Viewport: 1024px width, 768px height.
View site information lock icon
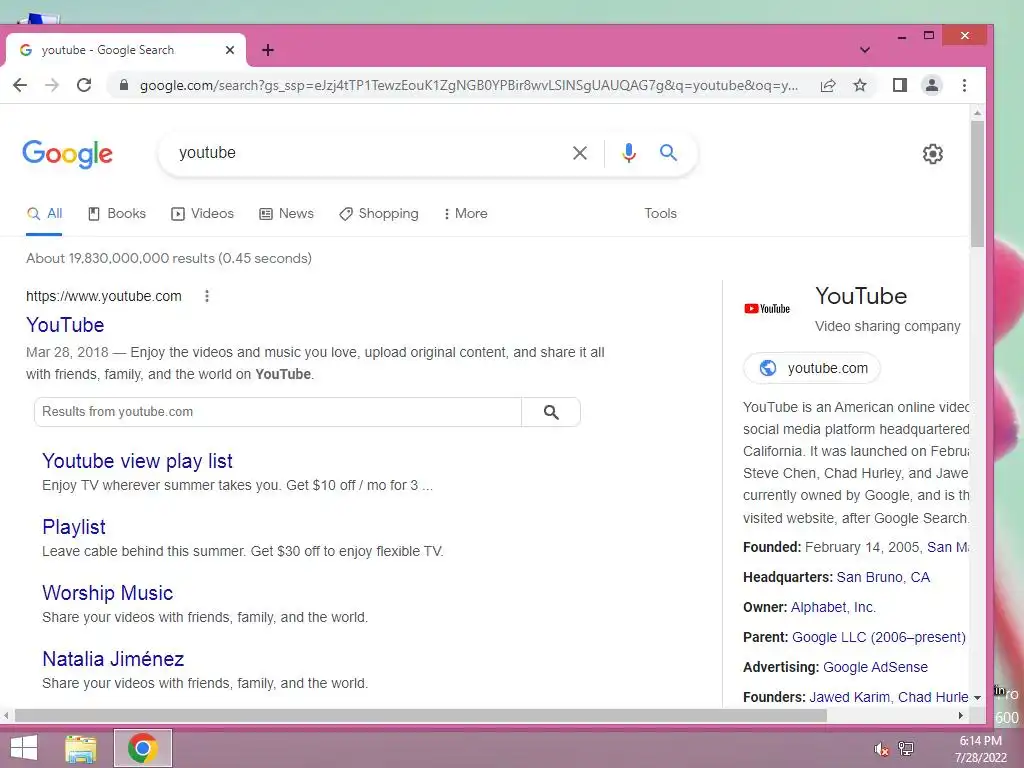click(123, 85)
